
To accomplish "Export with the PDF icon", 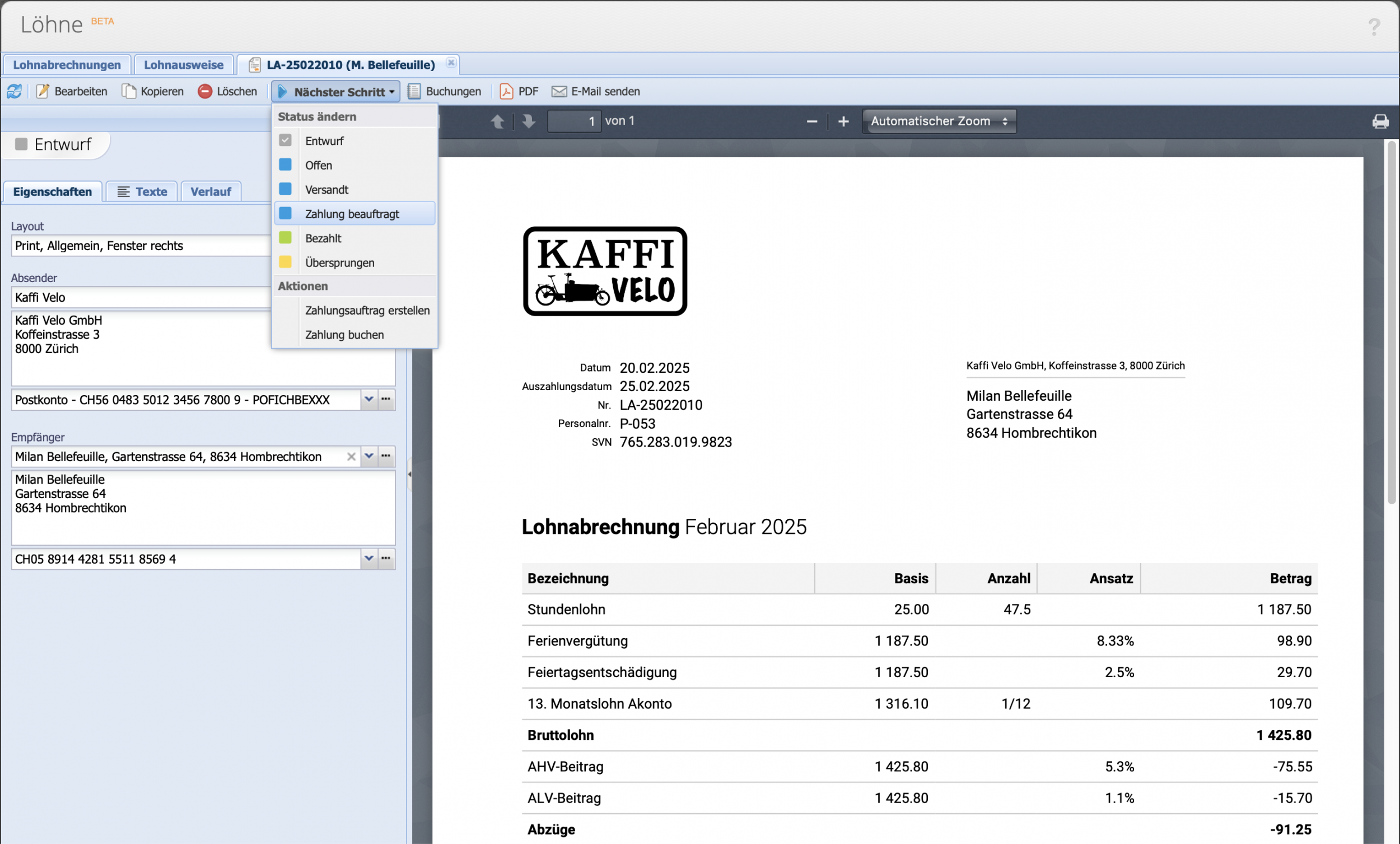I will click(506, 91).
